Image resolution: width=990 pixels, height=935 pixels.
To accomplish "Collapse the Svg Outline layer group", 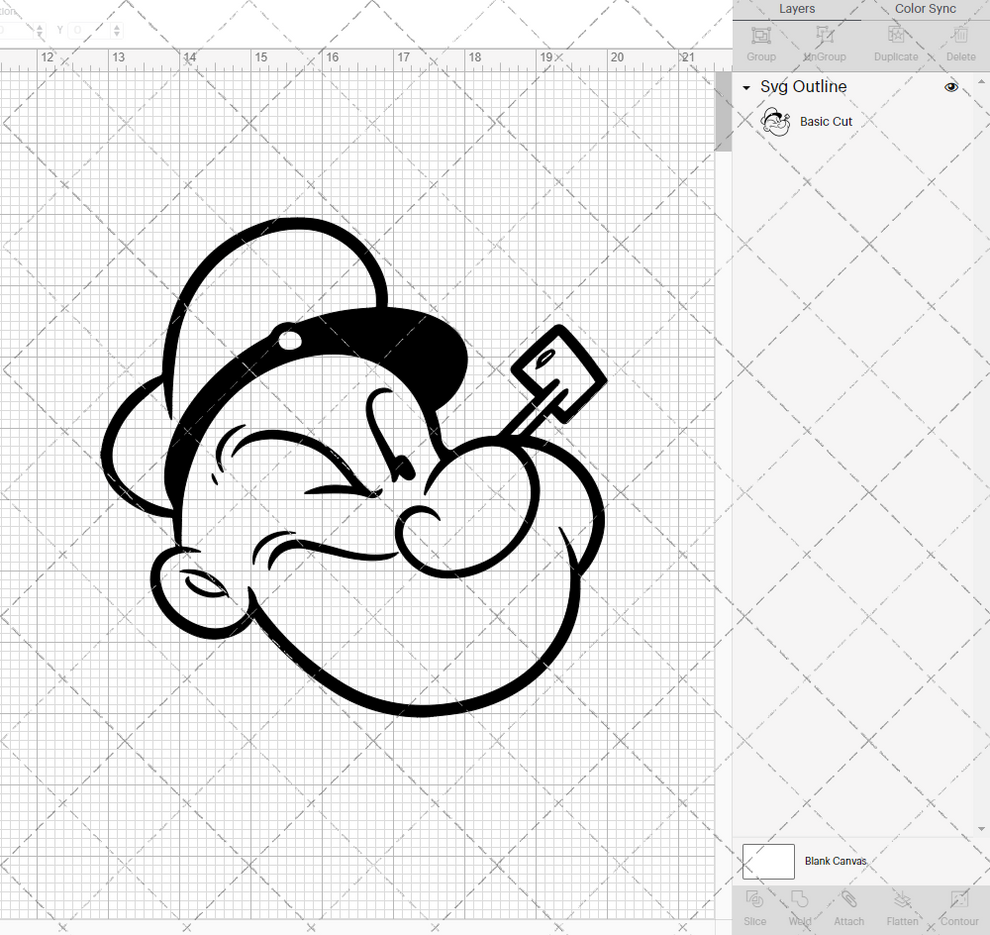I will 744,87.
